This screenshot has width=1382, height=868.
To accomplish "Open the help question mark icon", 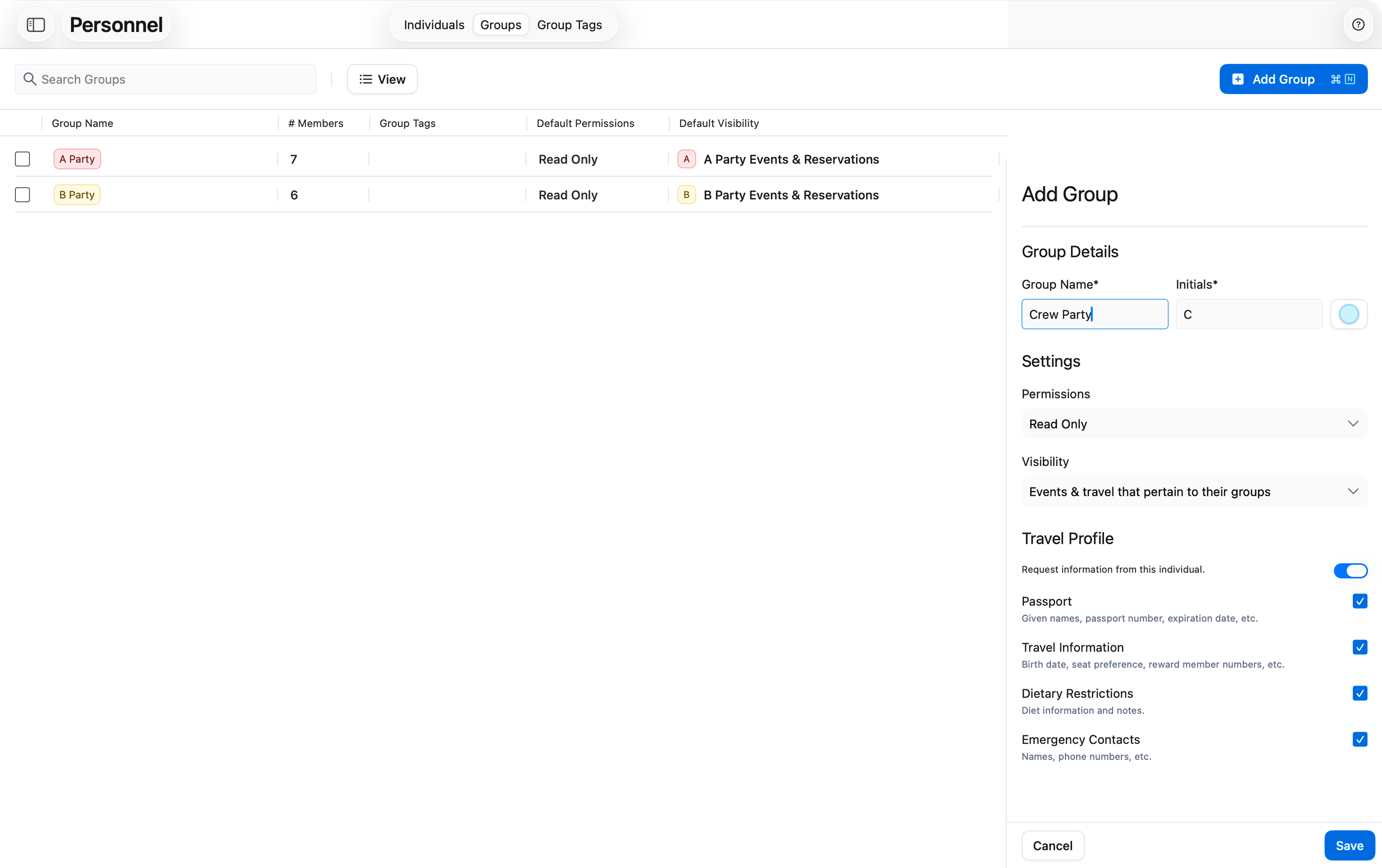I will tap(1358, 25).
